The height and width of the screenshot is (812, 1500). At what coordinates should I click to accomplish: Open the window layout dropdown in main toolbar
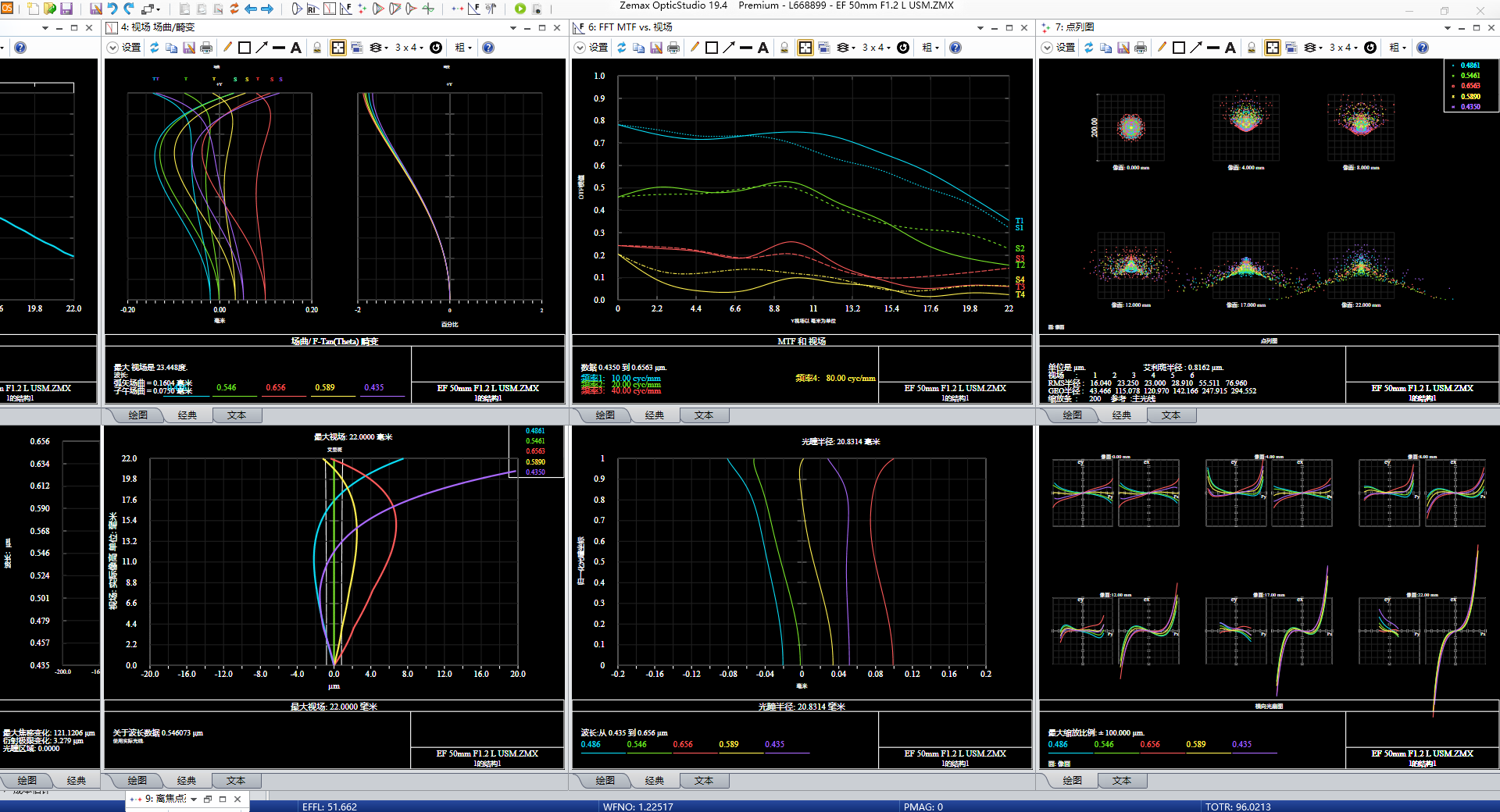(x=150, y=9)
